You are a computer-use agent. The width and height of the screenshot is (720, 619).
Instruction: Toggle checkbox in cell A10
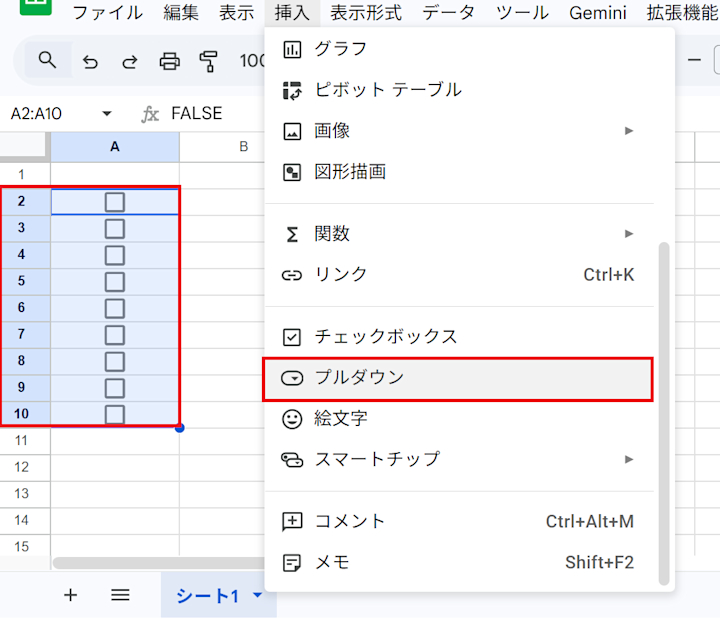click(x=115, y=415)
